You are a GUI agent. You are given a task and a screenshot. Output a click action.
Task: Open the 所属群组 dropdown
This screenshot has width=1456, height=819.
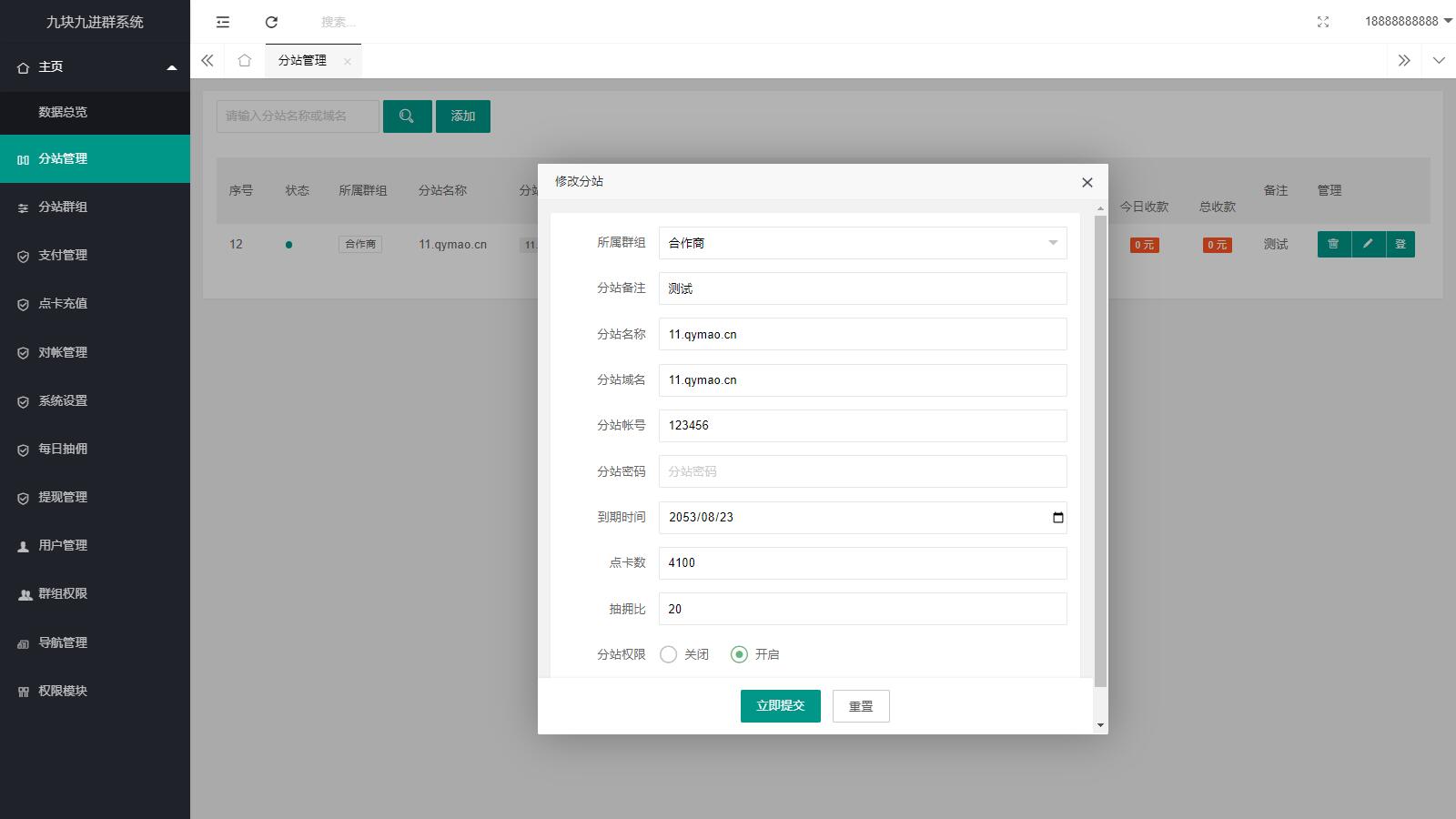coord(862,243)
